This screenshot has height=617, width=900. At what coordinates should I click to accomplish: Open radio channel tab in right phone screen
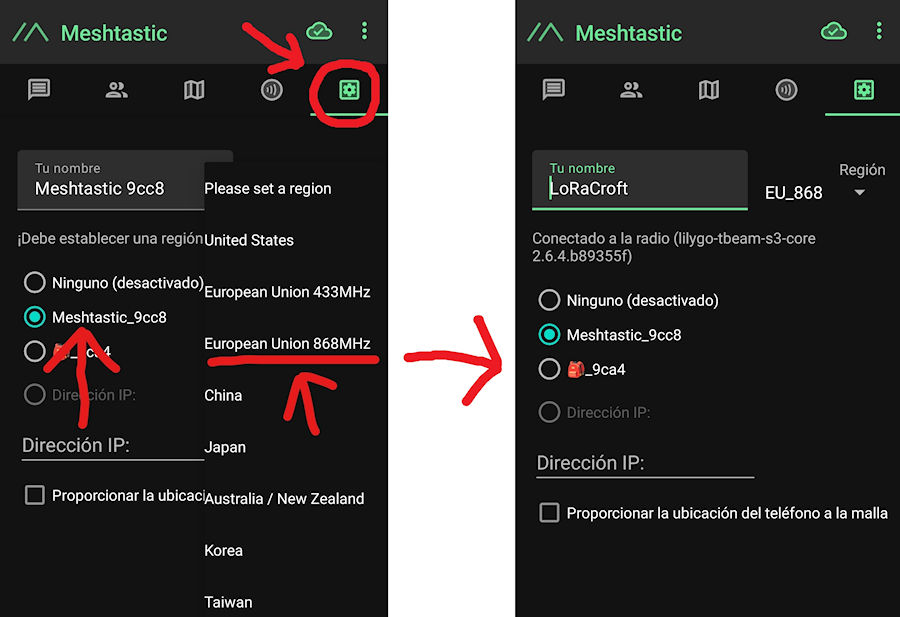[786, 90]
